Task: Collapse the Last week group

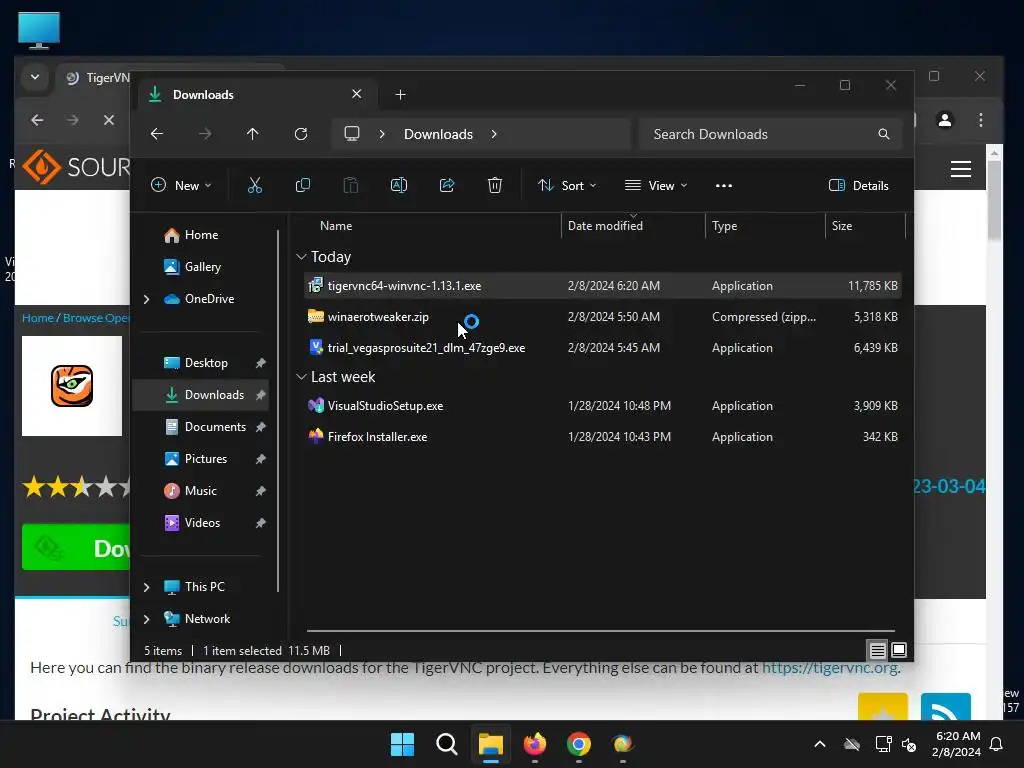Action: pos(301,377)
